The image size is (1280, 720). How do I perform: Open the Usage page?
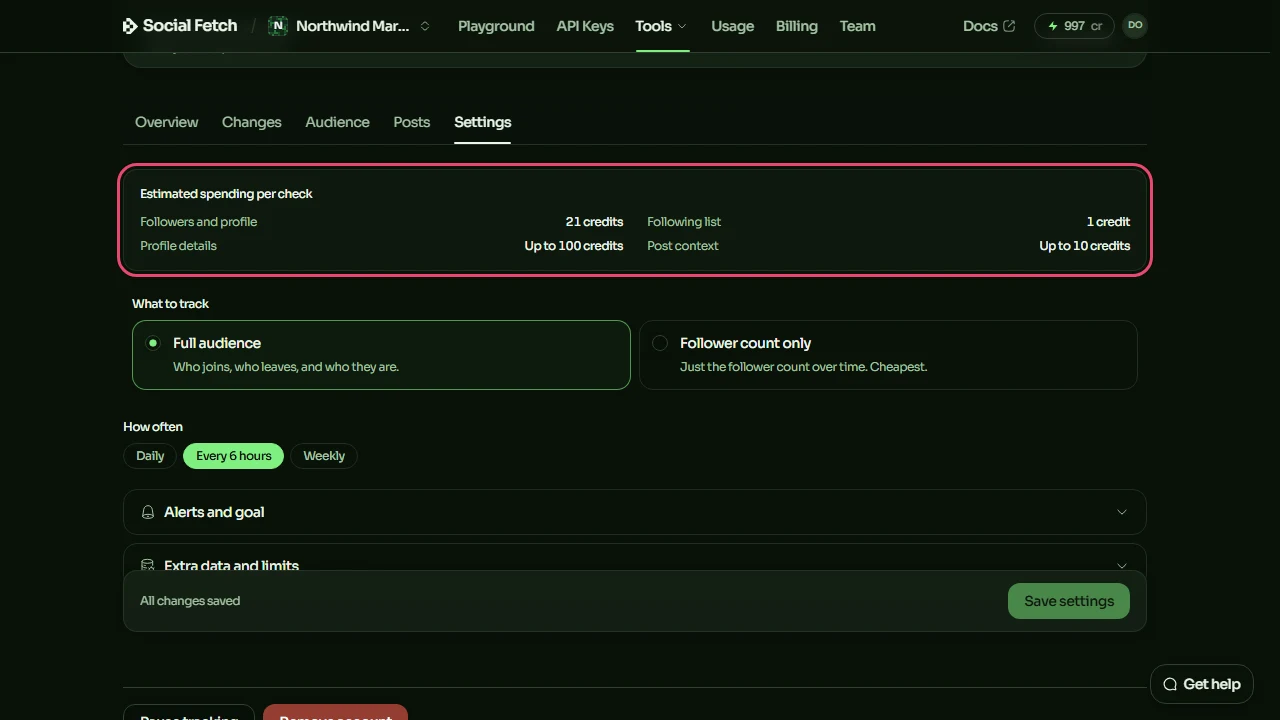(733, 26)
